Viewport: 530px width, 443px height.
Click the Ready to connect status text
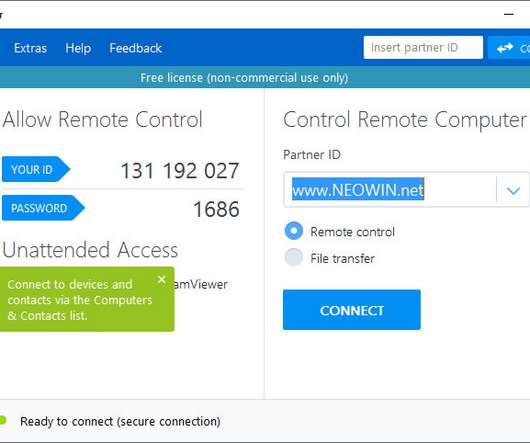point(120,421)
